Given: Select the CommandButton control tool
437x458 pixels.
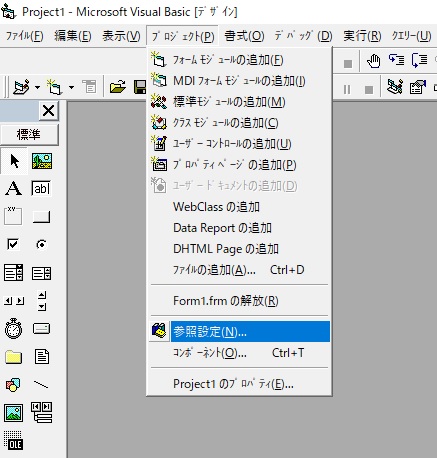Looking at the screenshot, I should tap(42, 217).
